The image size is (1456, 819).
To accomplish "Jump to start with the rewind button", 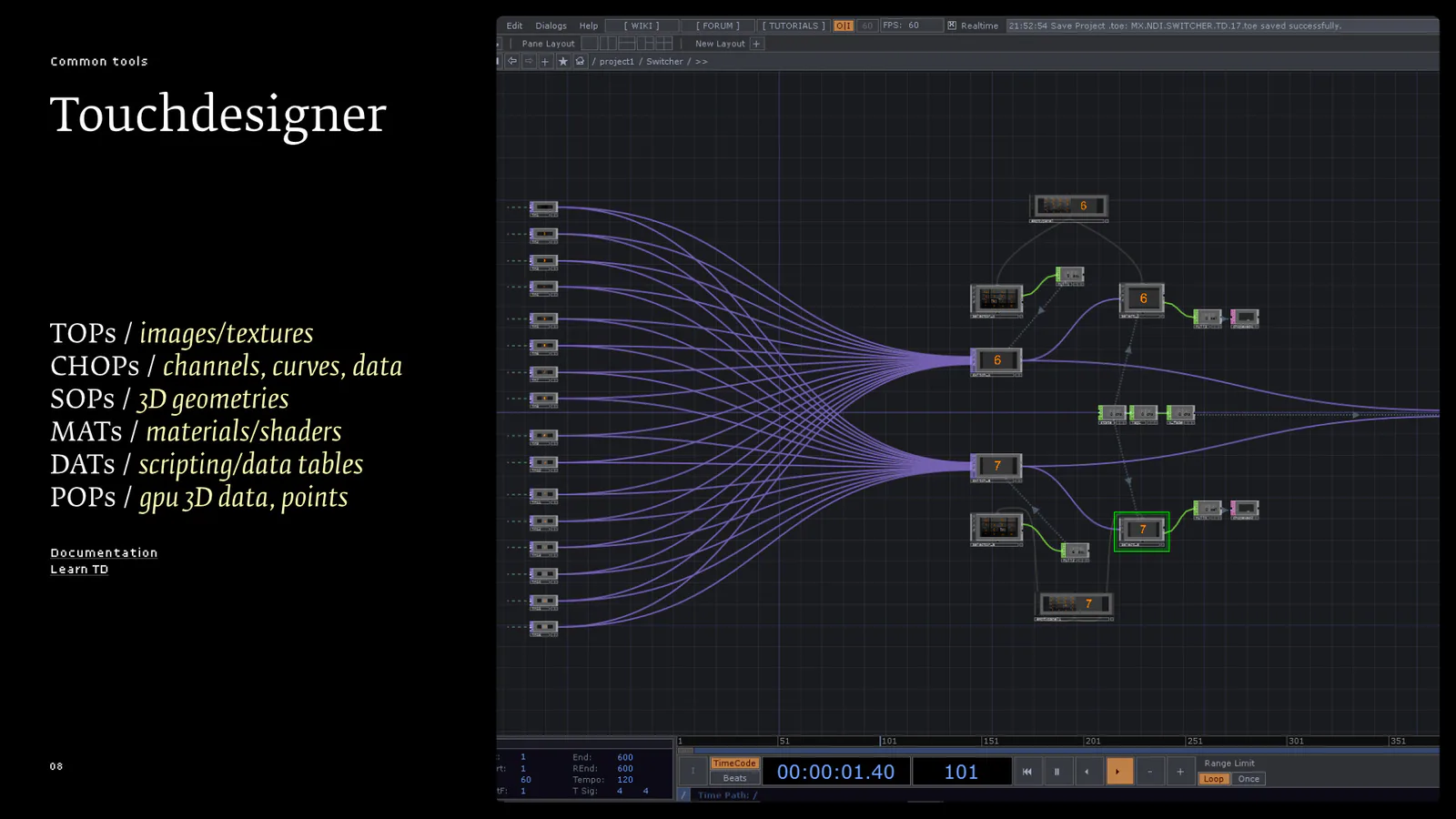I will click(1026, 772).
